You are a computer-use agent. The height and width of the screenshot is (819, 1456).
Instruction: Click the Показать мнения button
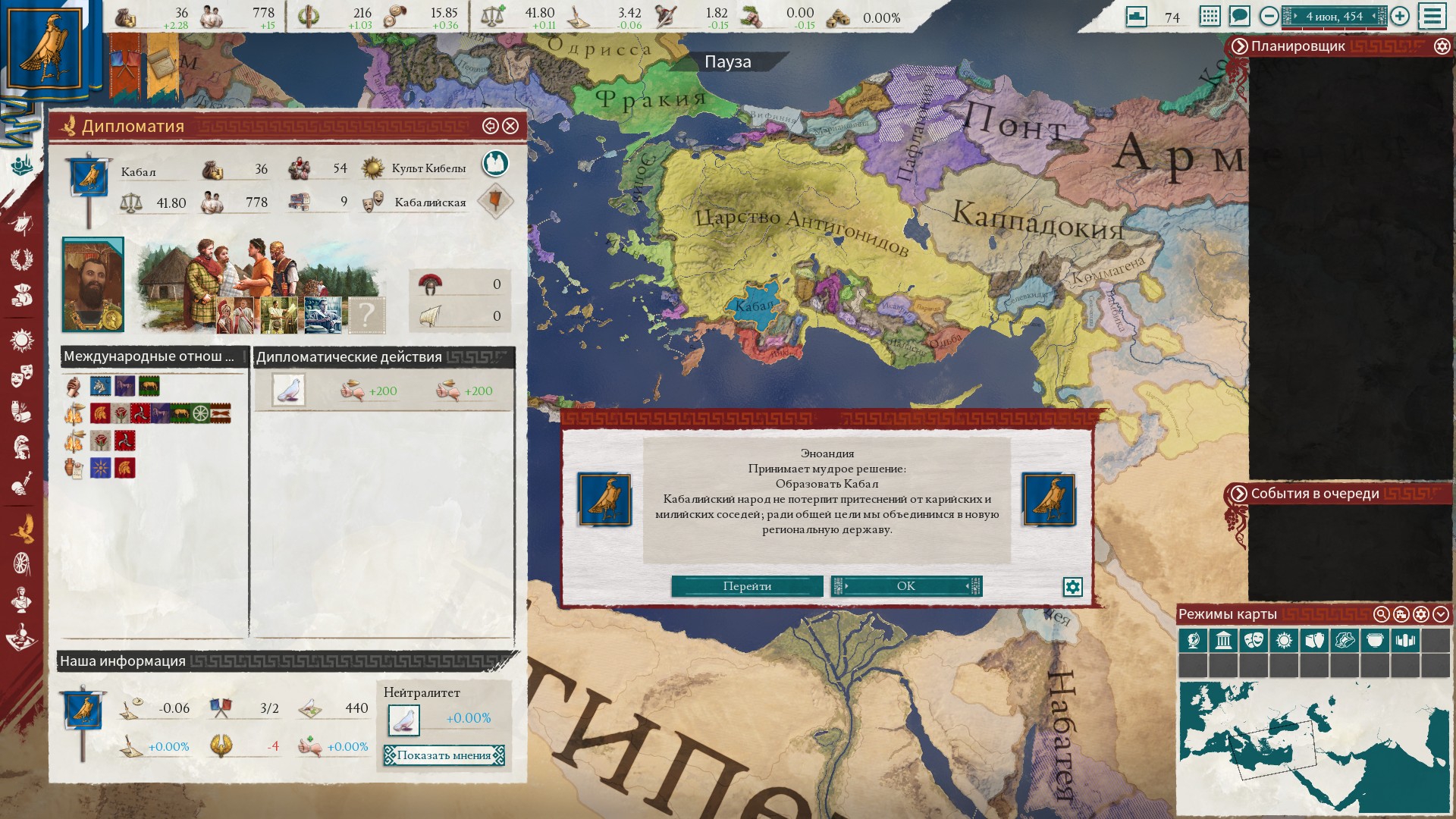(x=444, y=755)
